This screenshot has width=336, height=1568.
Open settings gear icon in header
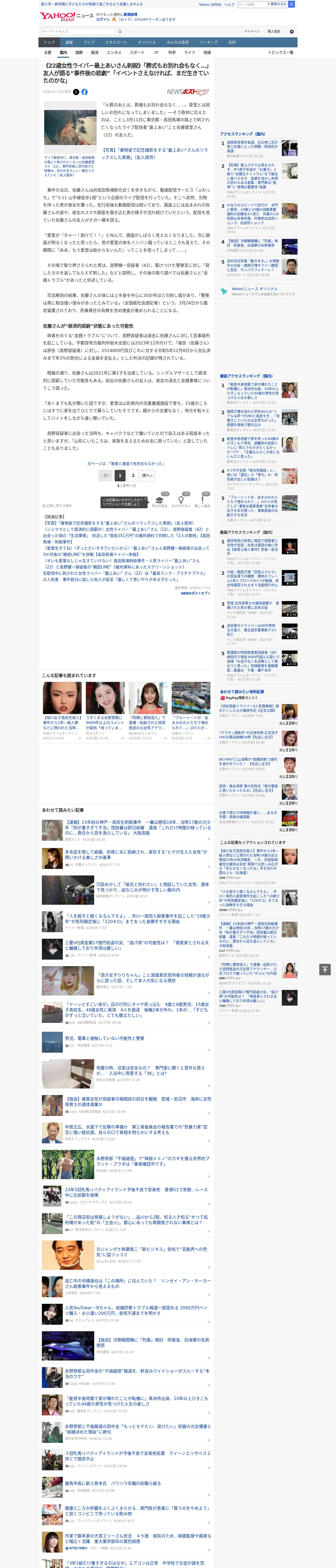tap(292, 32)
